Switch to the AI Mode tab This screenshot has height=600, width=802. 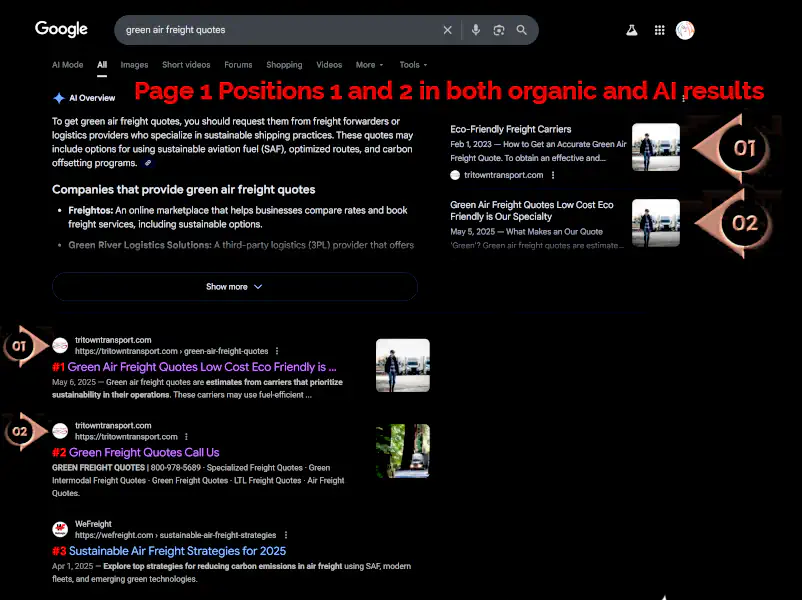click(x=68, y=65)
